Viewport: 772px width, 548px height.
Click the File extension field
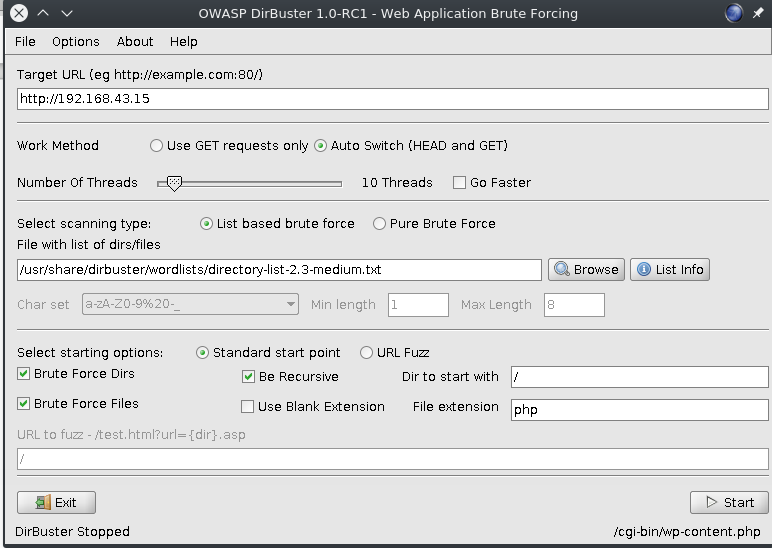(x=639, y=410)
